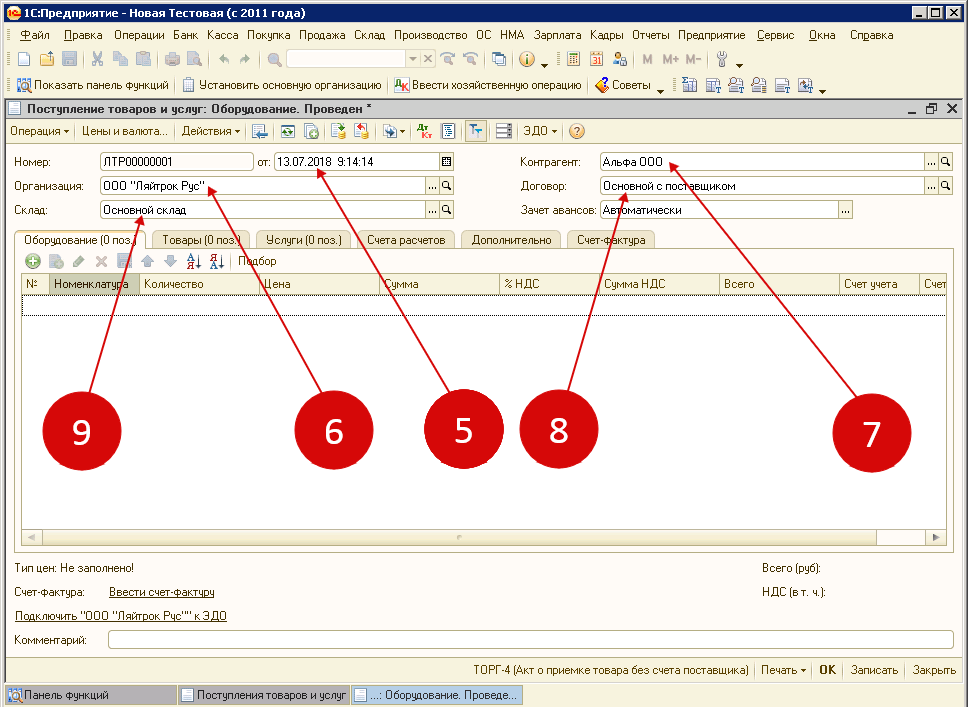Click the calculator icon in main toolbar
This screenshot has height=707, width=968.
[574, 59]
